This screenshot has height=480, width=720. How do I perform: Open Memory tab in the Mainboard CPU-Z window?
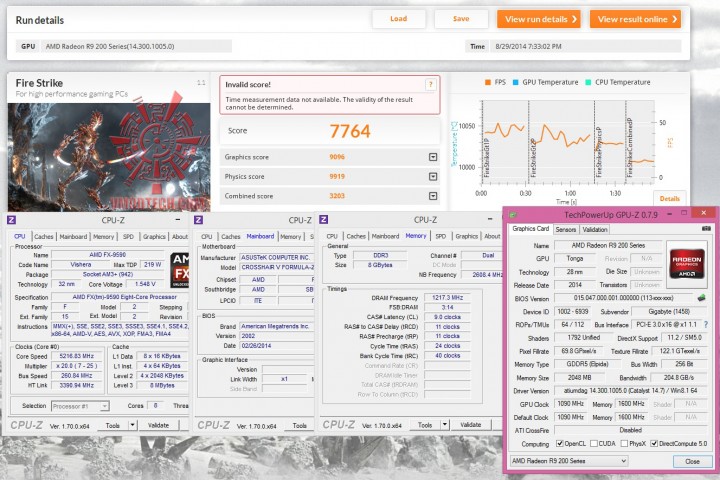coord(291,237)
